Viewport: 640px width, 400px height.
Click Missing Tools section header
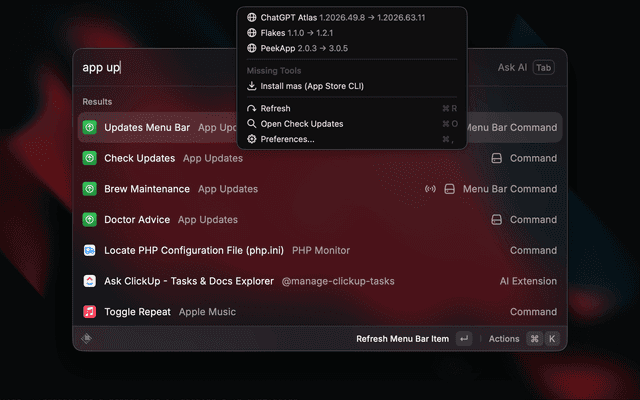click(274, 71)
